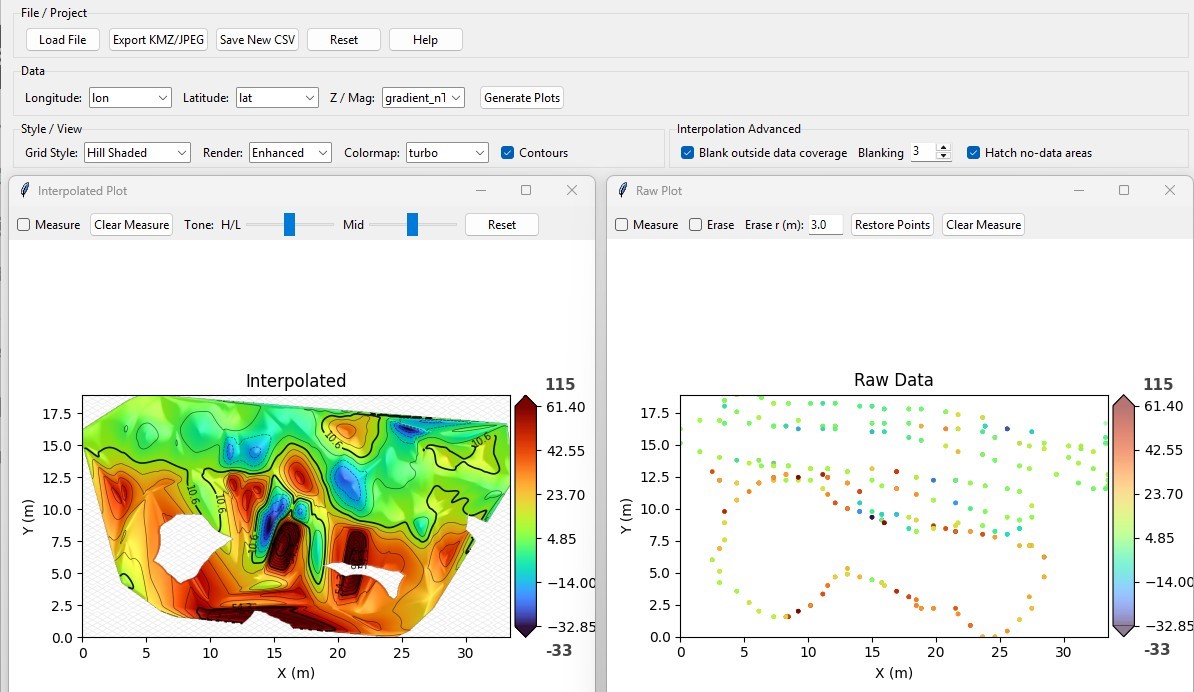Enable the Erase checkbox in Raw Plot

click(695, 225)
